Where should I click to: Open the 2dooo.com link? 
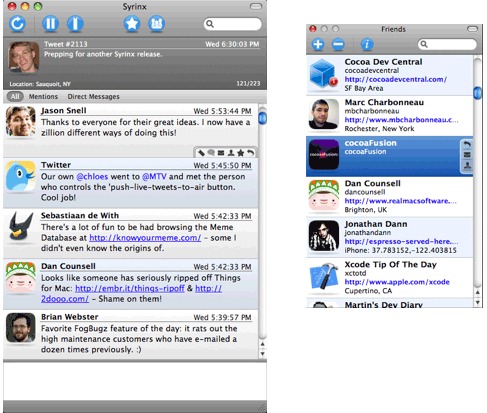click(65, 299)
